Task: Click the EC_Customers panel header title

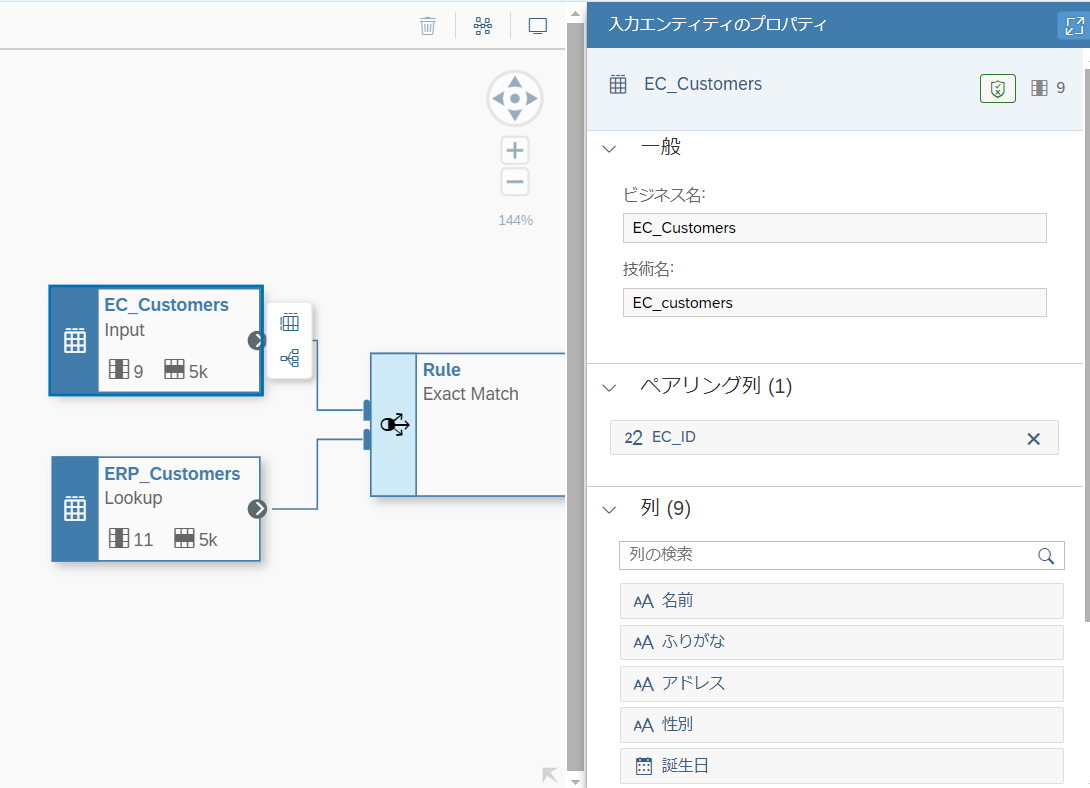Action: pyautogui.click(x=703, y=84)
